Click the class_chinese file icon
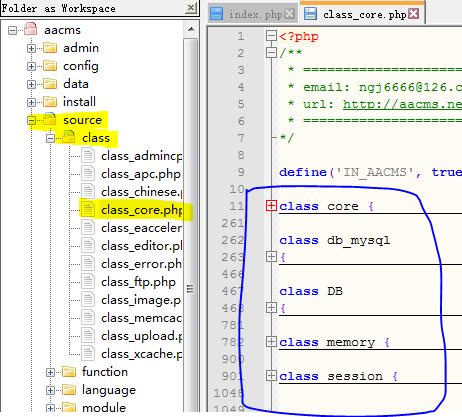The height and width of the screenshot is (417, 462). 88,192
